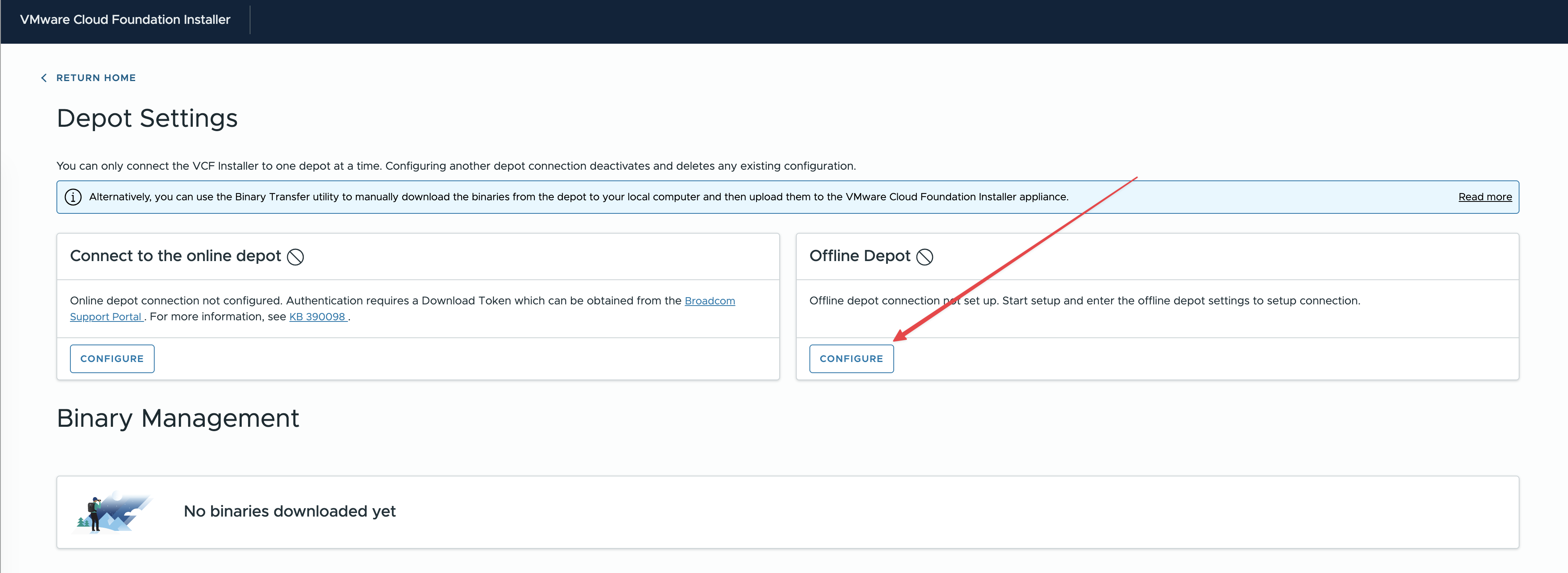Viewport: 1568px width, 573px height.
Task: Click the Return Home link text
Action: pos(95,78)
